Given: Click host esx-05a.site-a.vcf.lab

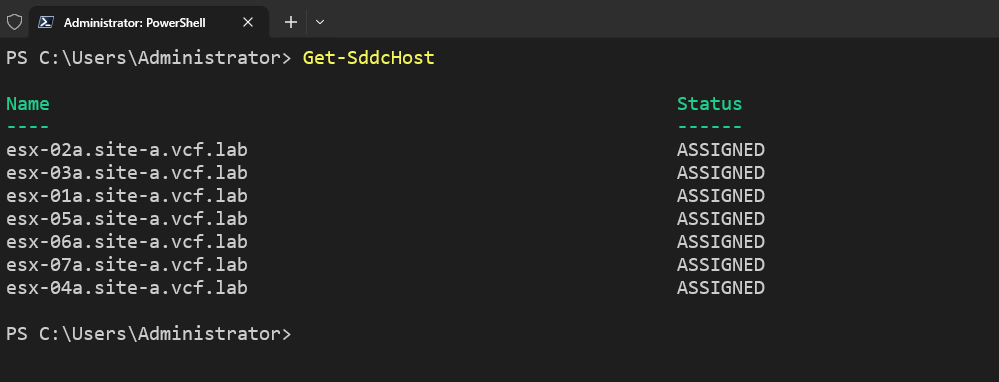Looking at the screenshot, I should pos(127,219).
